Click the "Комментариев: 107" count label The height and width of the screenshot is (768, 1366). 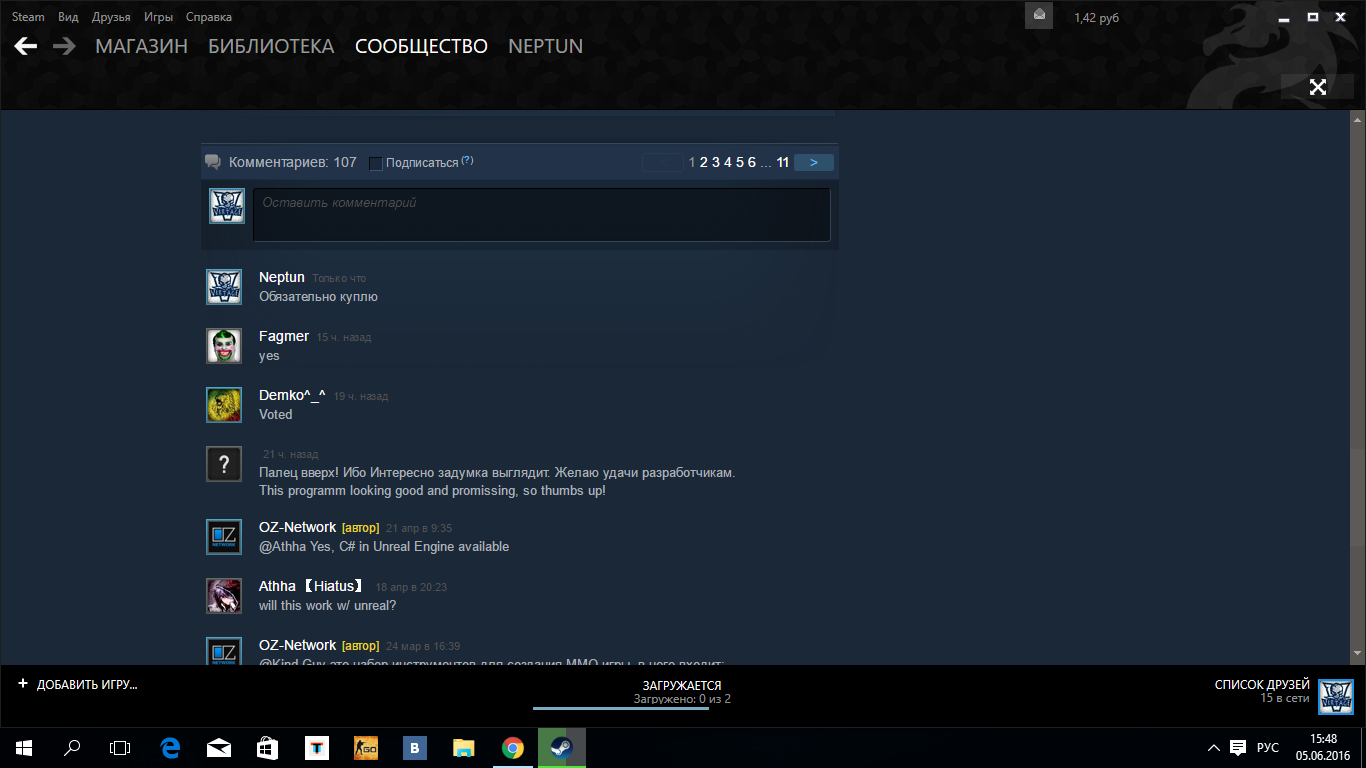(293, 162)
